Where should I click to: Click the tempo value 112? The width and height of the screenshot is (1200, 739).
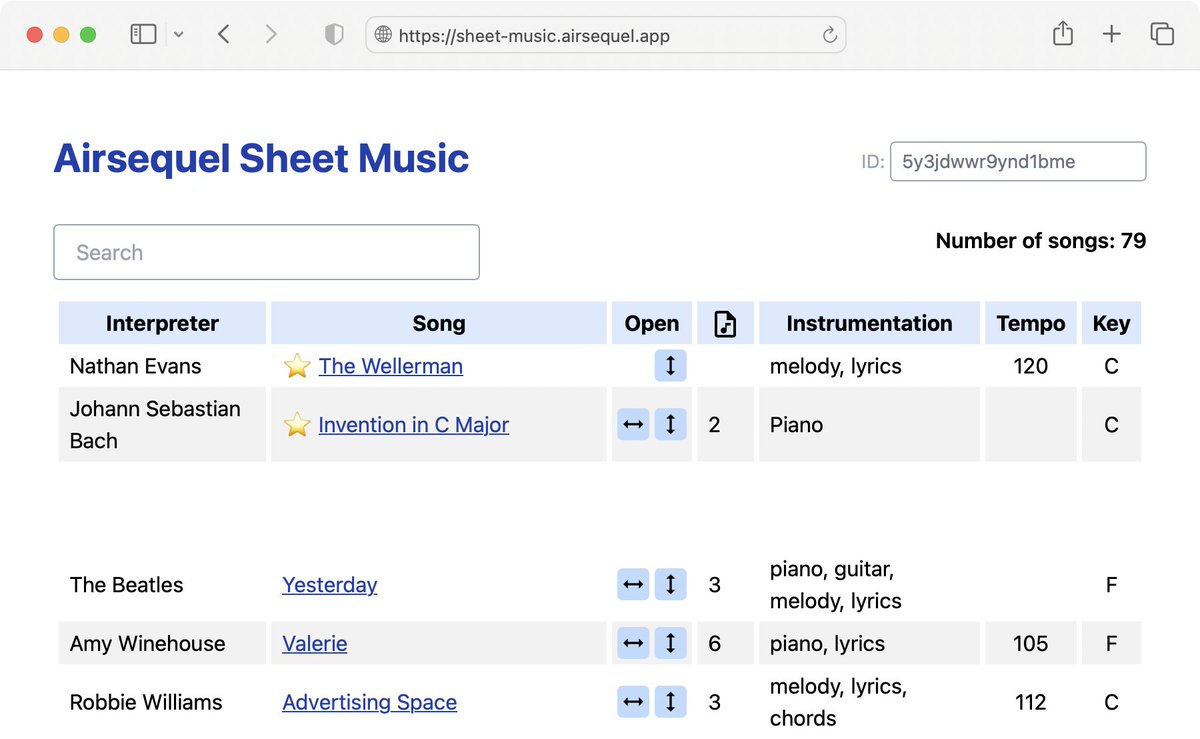pos(1031,702)
